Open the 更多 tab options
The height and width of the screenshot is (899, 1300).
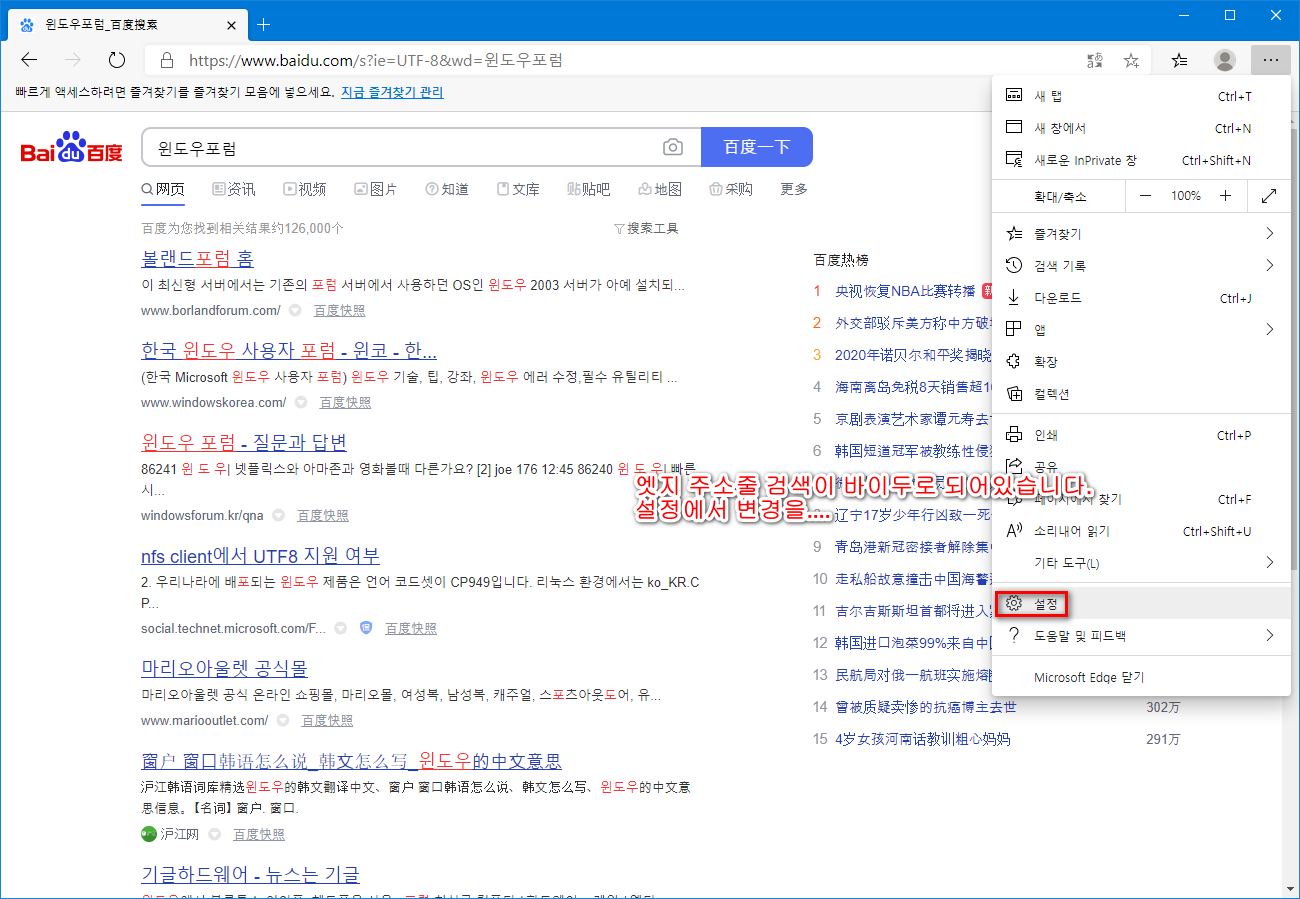[794, 189]
